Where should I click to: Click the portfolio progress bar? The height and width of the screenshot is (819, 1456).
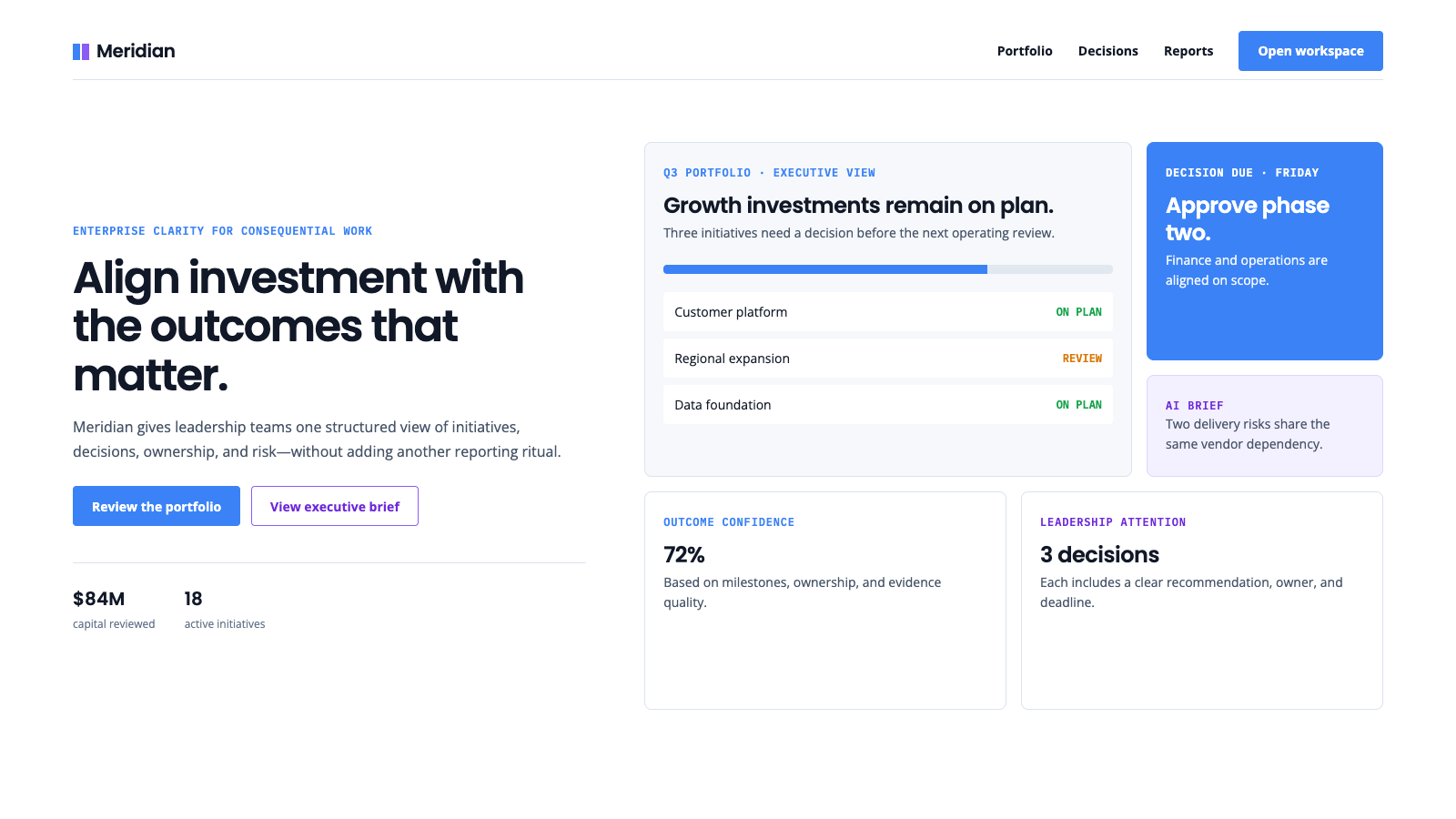(888, 269)
